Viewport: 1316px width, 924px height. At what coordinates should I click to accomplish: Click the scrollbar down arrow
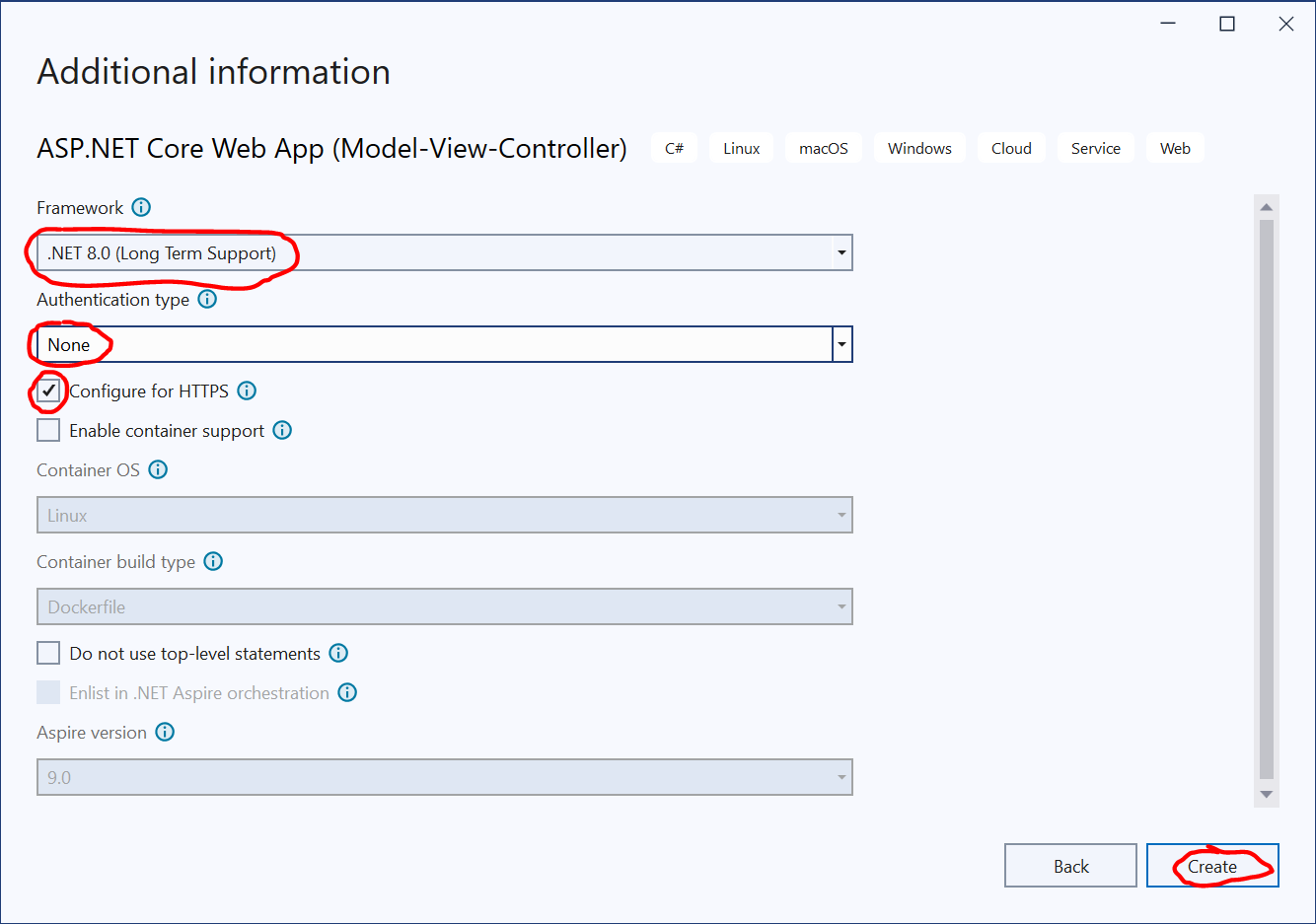pos(1267,795)
